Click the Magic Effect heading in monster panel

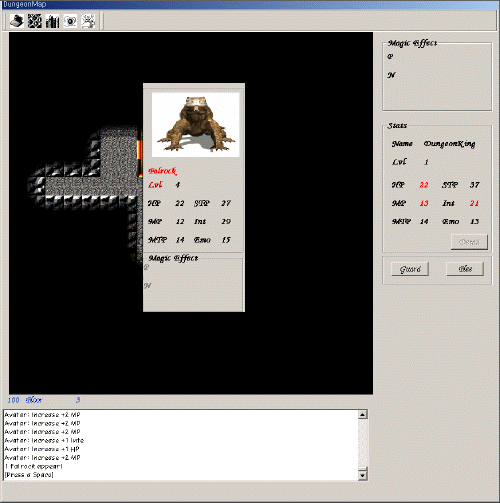[173, 258]
